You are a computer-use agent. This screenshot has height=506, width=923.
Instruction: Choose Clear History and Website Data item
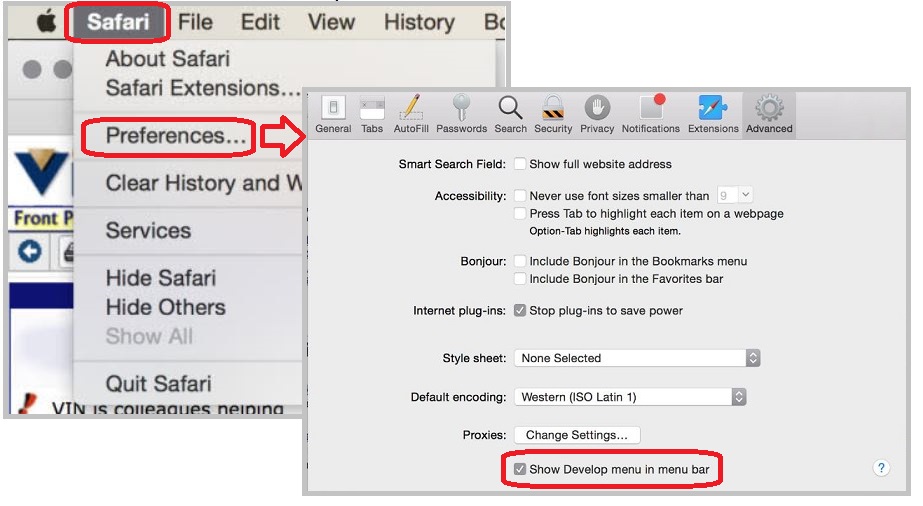tap(204, 183)
